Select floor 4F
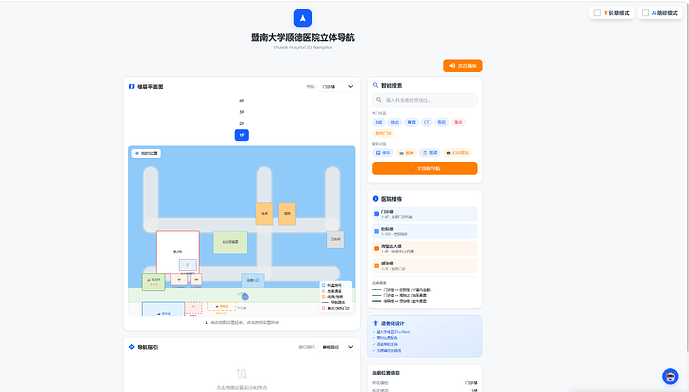 click(242, 101)
